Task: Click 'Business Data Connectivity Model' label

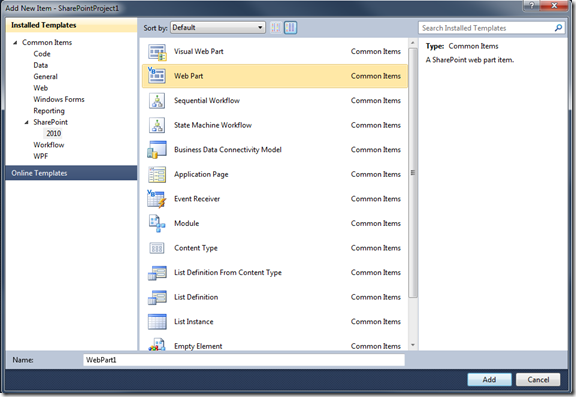Action: [228, 150]
